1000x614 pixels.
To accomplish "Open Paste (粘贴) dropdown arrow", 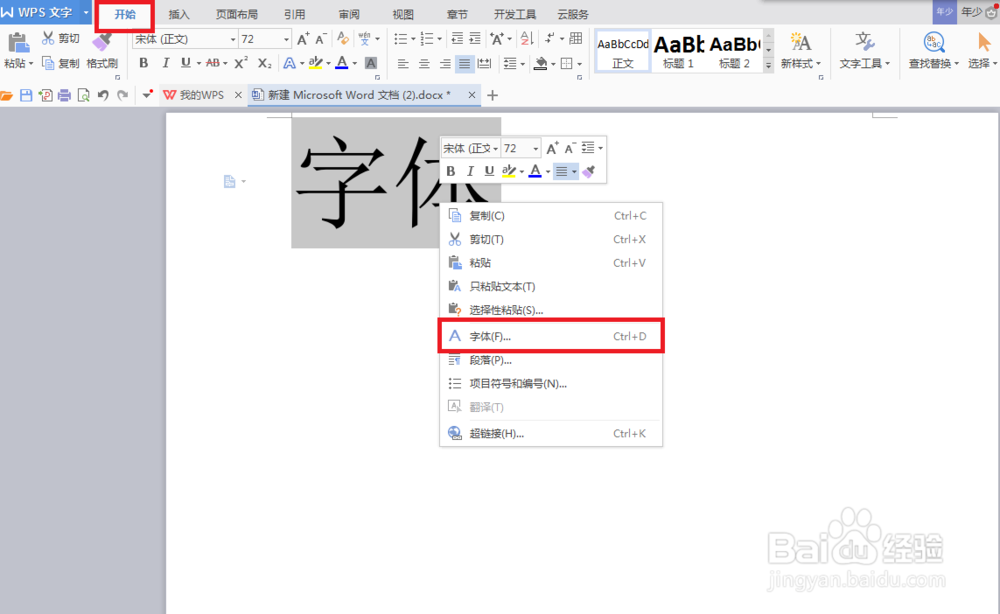I will click(30, 64).
